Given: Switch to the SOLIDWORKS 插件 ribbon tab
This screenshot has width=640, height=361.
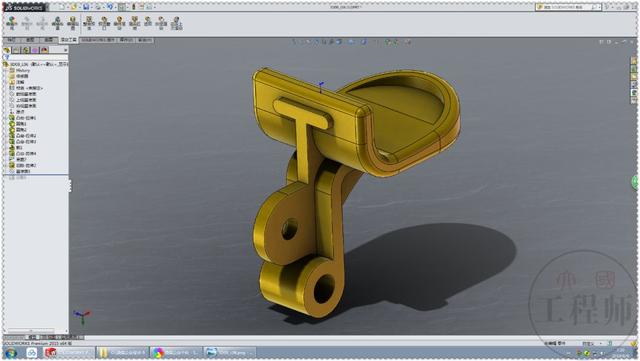Looking at the screenshot, I should (98, 40).
